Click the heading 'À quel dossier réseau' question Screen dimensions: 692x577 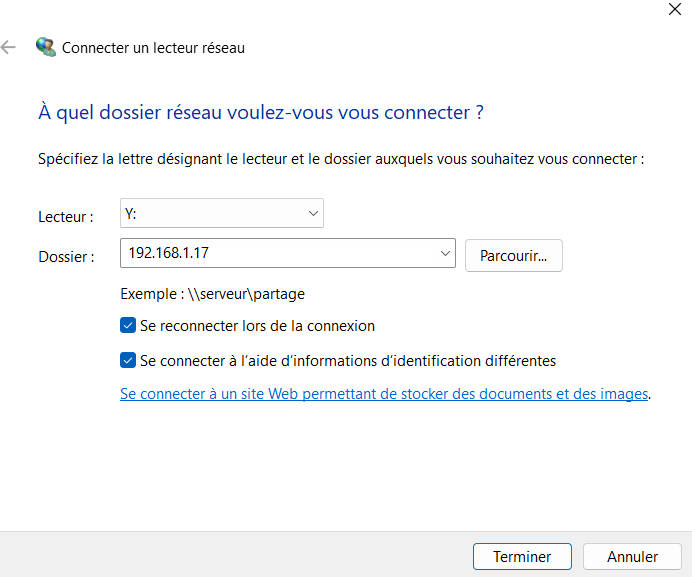260,111
